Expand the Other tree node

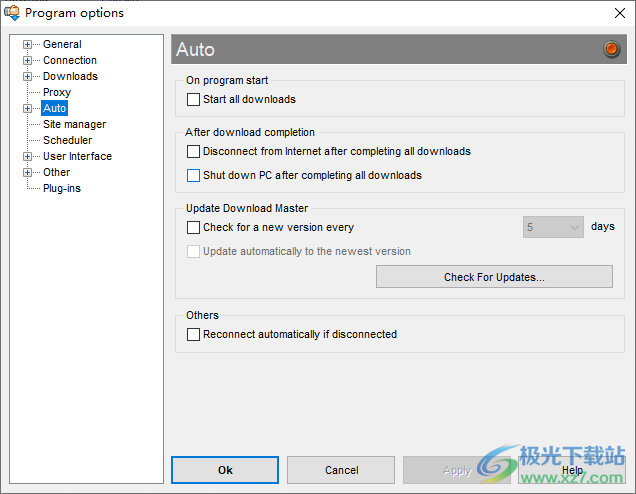(x=27, y=172)
